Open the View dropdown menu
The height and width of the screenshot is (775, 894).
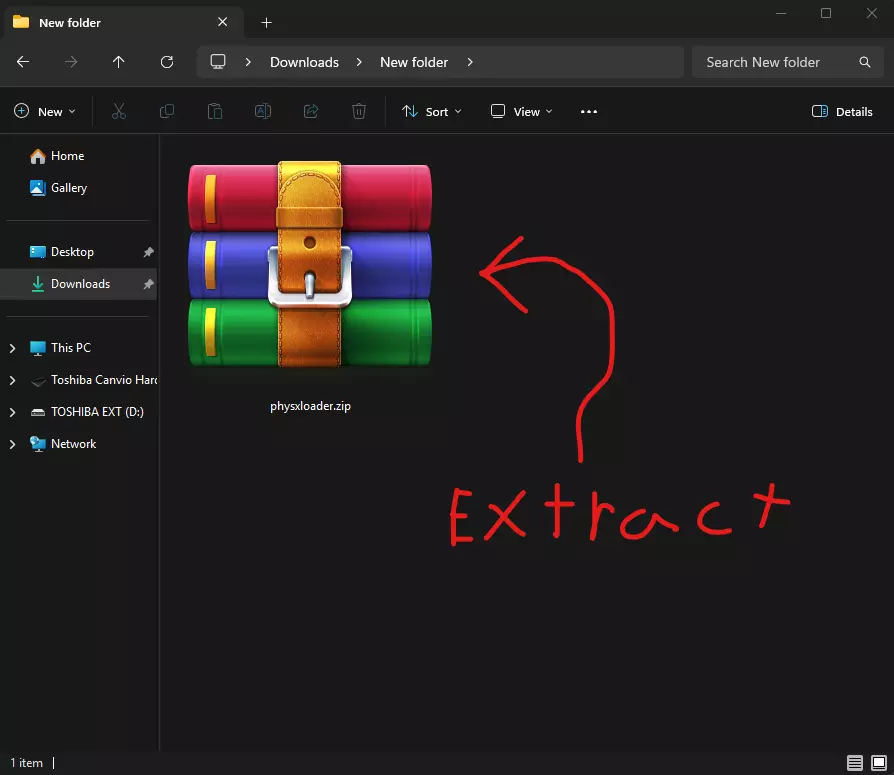521,112
